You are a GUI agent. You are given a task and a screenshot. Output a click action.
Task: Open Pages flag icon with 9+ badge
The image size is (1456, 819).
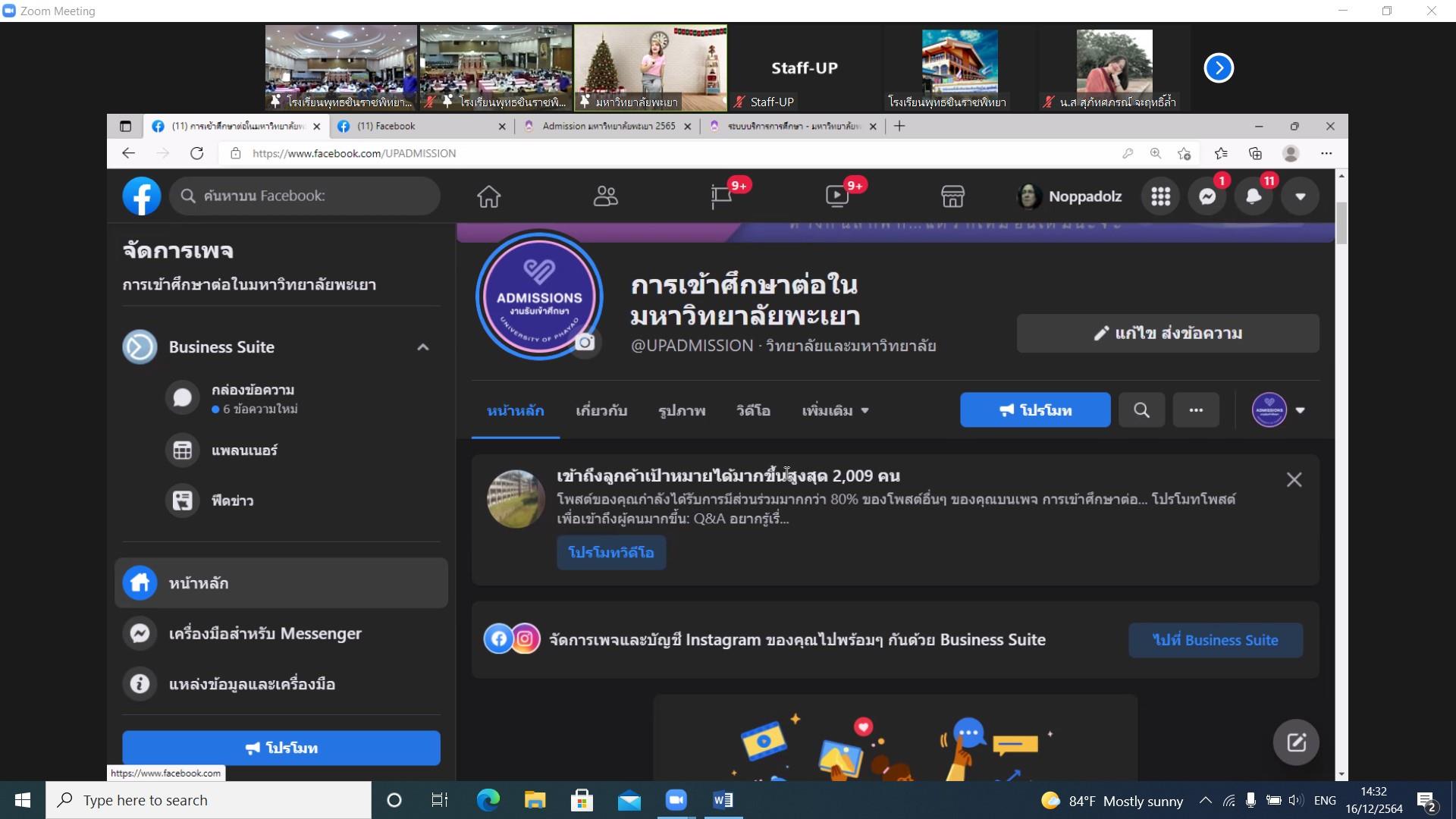(x=722, y=196)
